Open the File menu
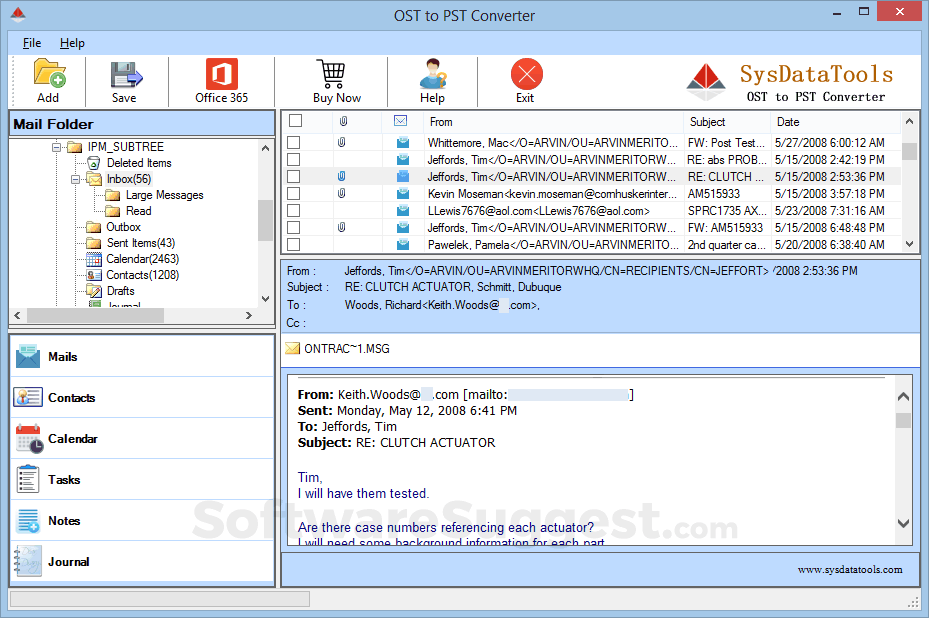 click(x=32, y=43)
